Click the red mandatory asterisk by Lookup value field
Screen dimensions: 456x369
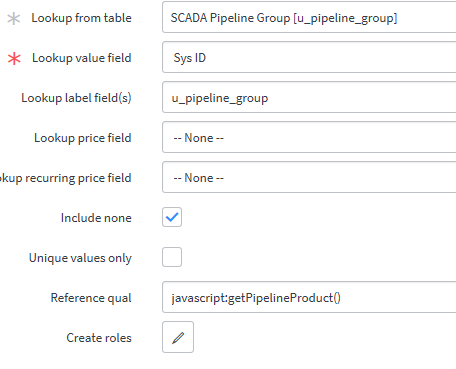14,59
